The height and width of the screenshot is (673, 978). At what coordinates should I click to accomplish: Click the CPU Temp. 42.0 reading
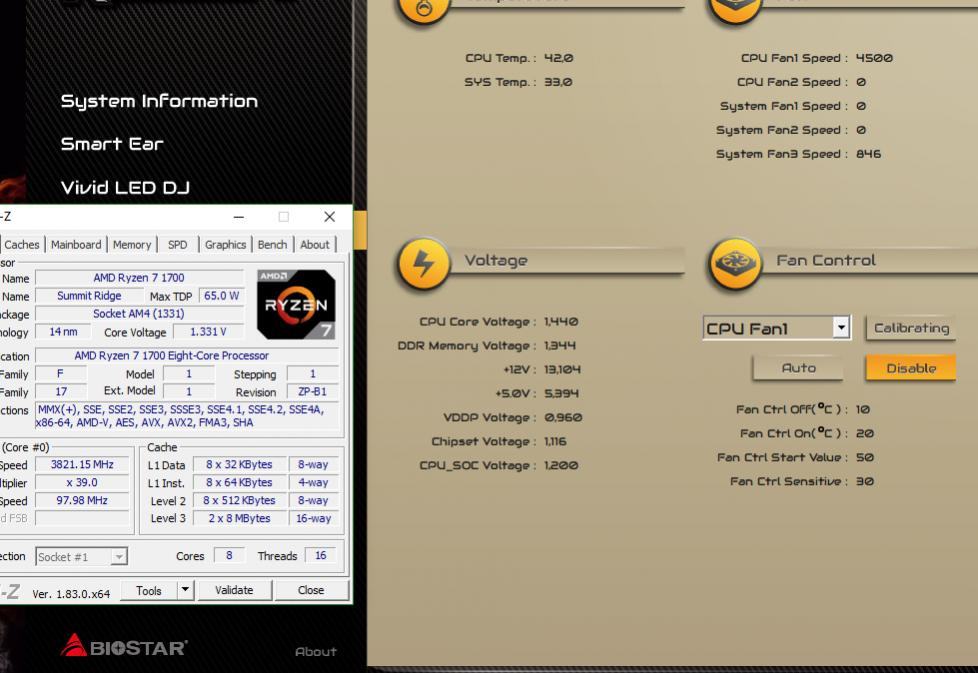tap(559, 58)
